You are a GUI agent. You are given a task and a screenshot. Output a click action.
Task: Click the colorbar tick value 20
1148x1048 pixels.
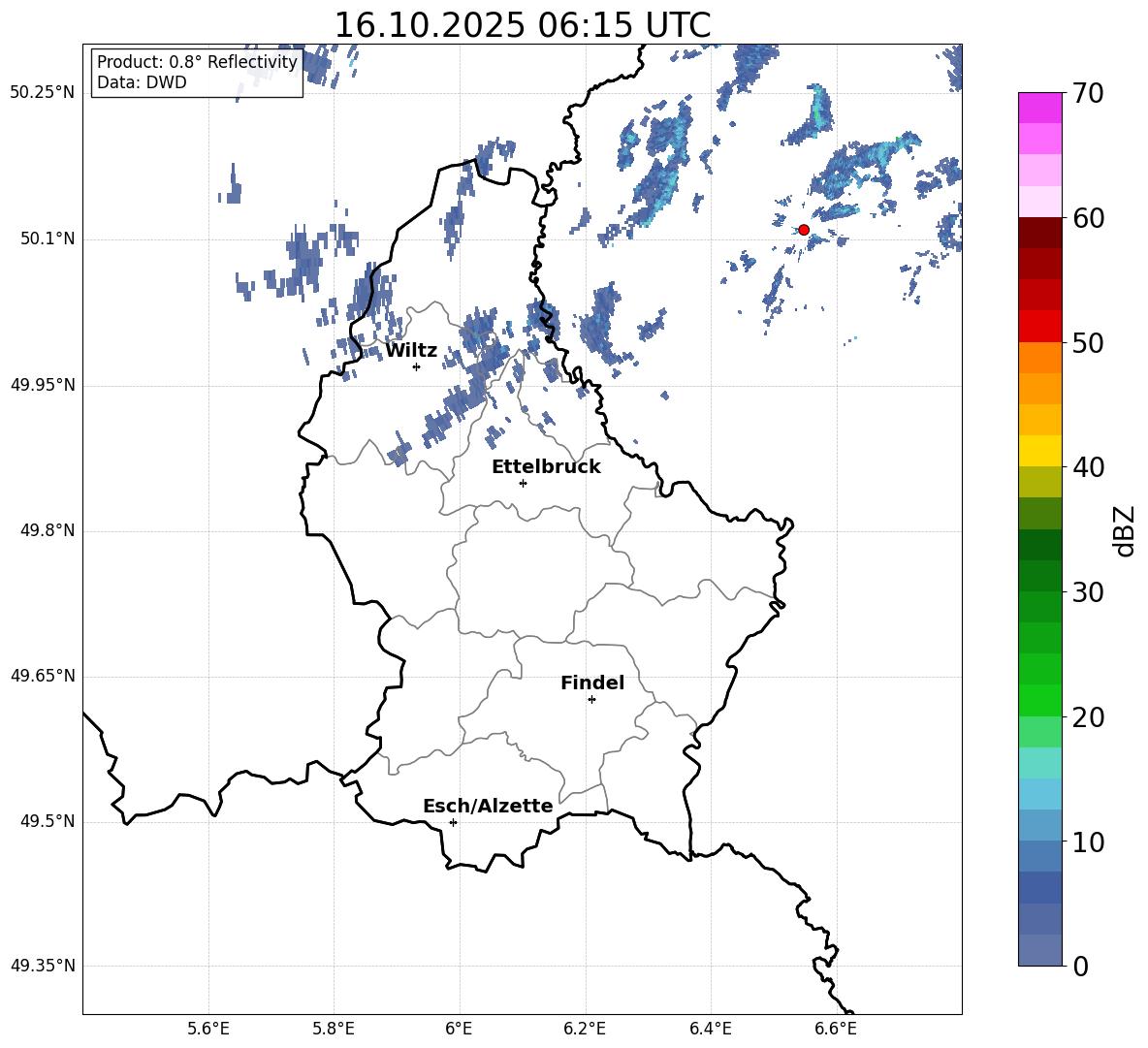[x=1088, y=716]
